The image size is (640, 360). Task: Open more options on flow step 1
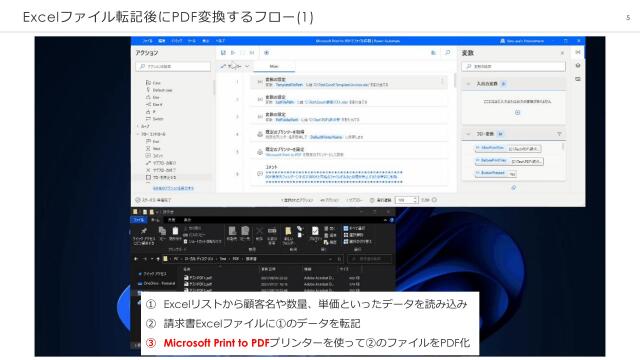[x=442, y=82]
